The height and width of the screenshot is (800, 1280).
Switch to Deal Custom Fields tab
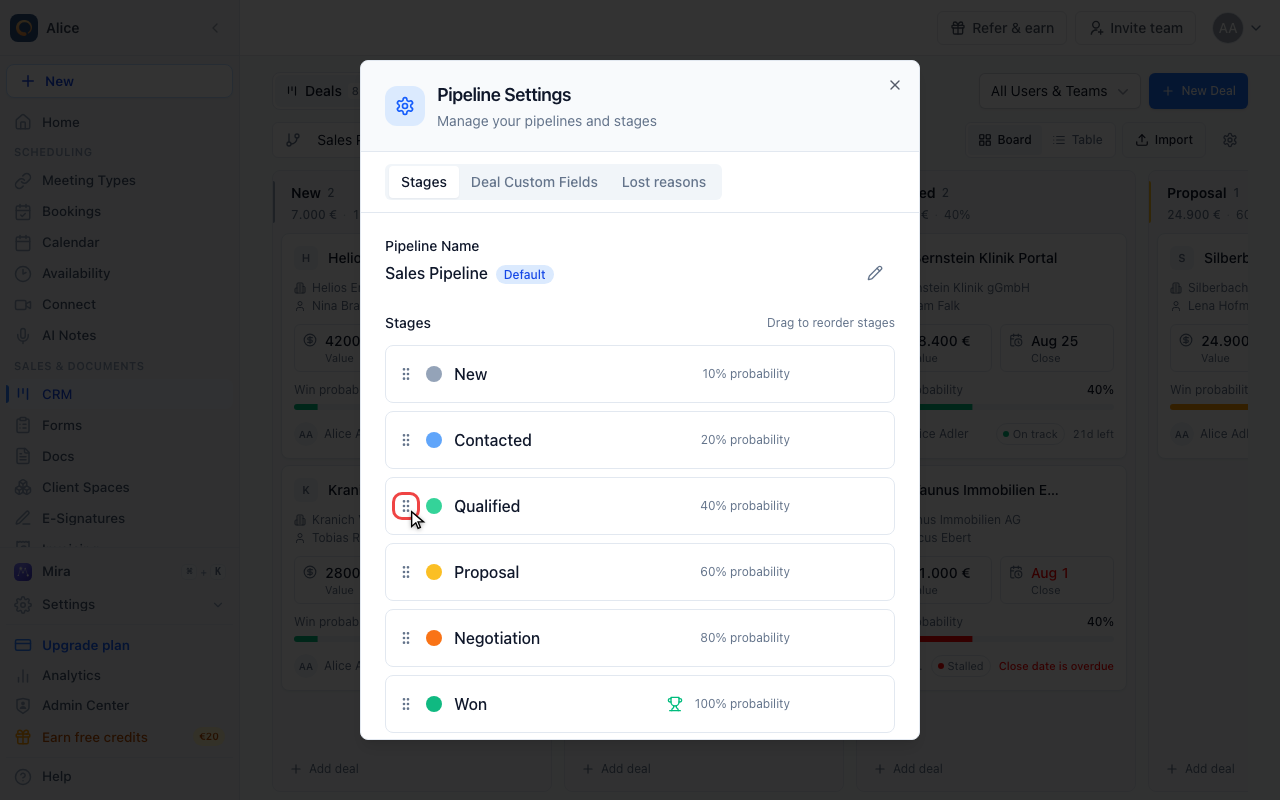534,182
